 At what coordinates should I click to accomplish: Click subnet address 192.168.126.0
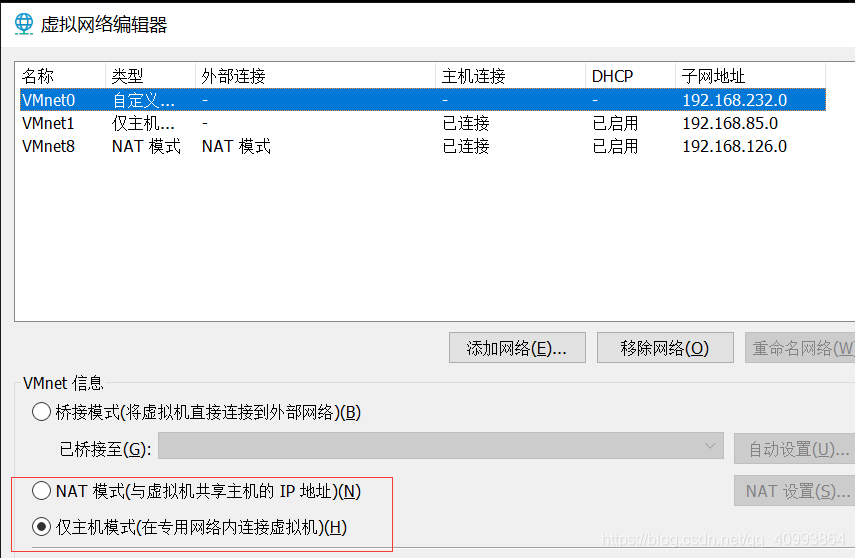coord(734,146)
